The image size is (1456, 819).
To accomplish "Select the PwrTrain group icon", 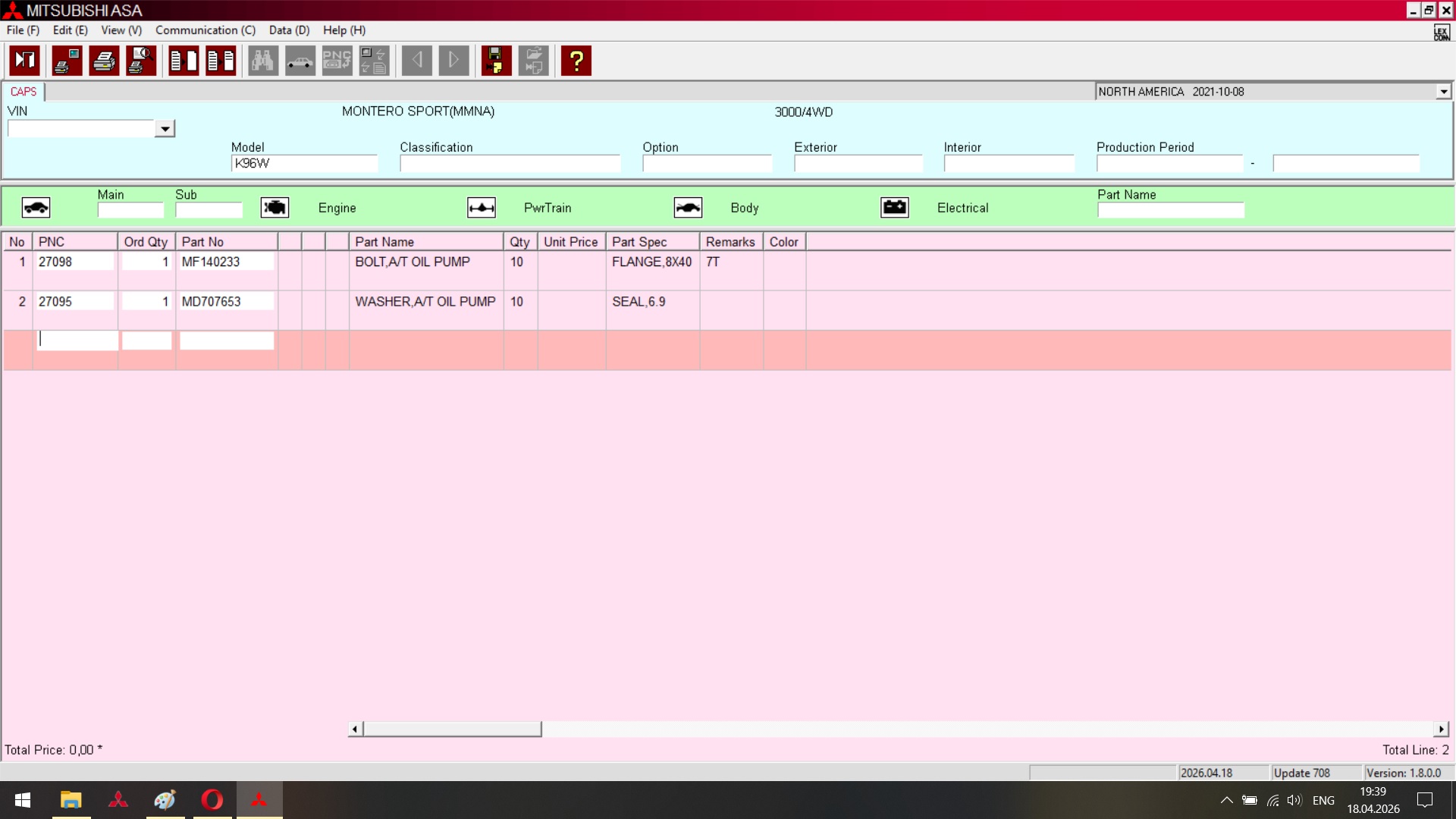I will click(x=482, y=208).
